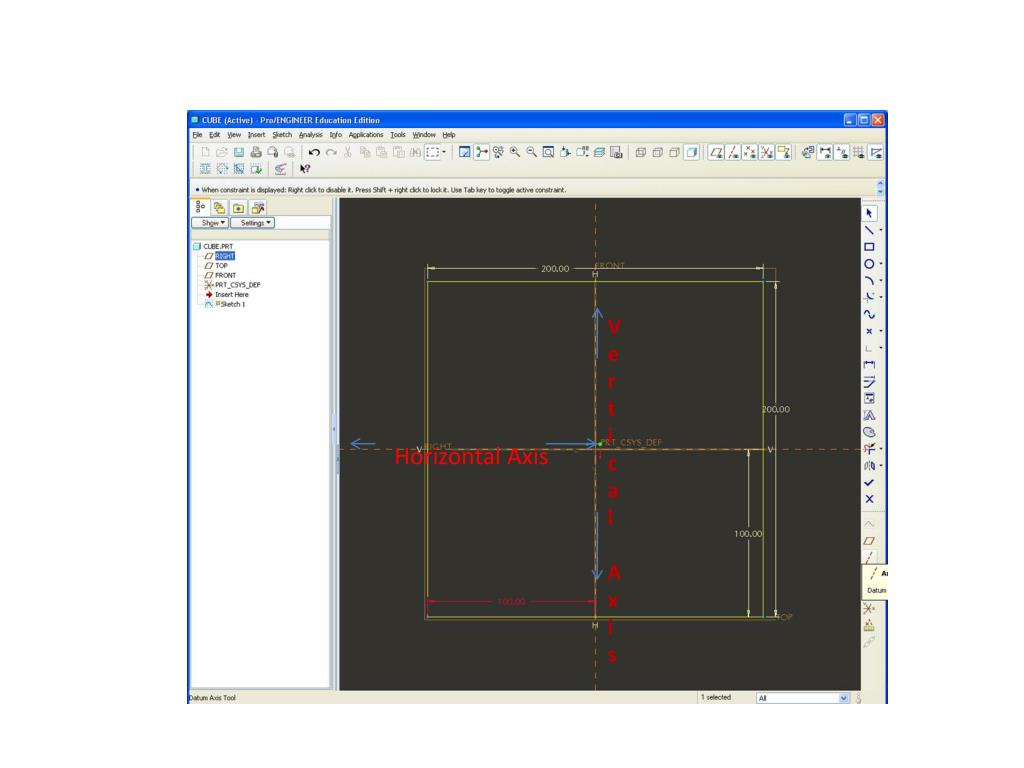The height and width of the screenshot is (768, 1024).
Task: Select Sketch 1 in model tree
Action: [x=225, y=304]
